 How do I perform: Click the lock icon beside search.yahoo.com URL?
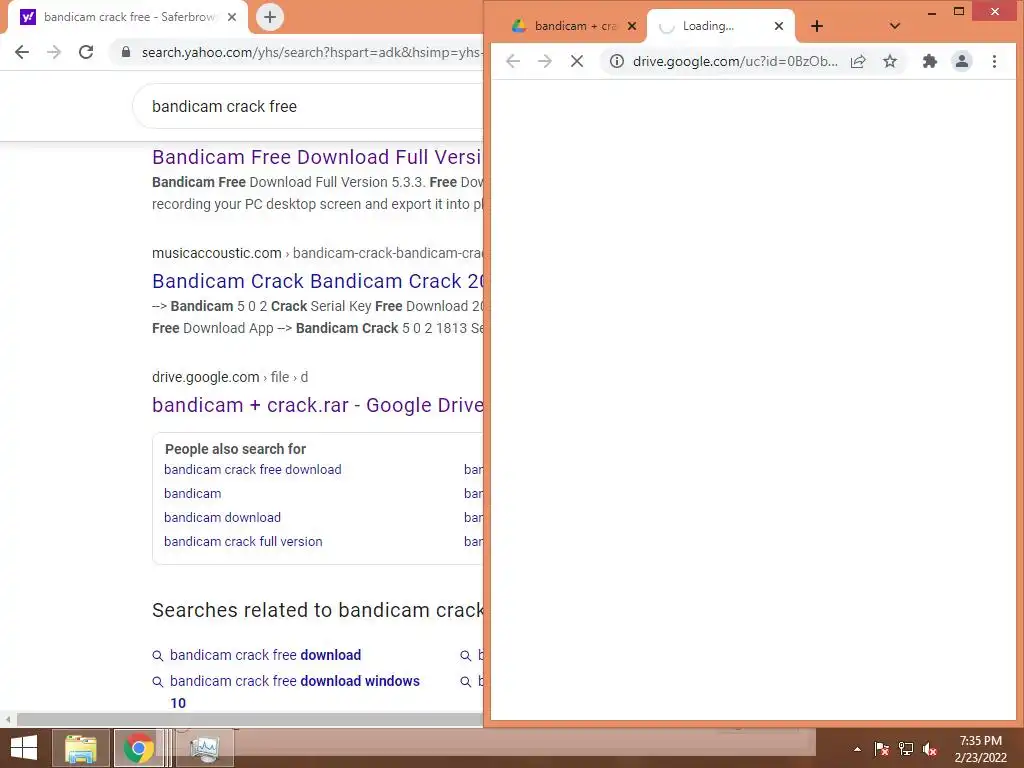point(126,52)
